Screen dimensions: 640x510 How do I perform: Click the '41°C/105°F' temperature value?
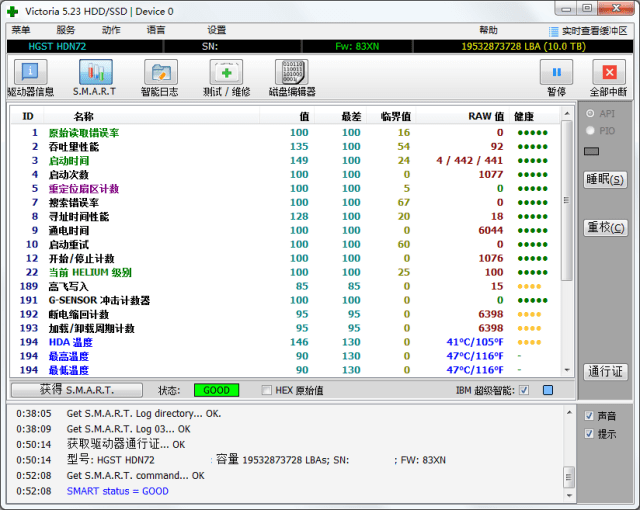click(475, 342)
